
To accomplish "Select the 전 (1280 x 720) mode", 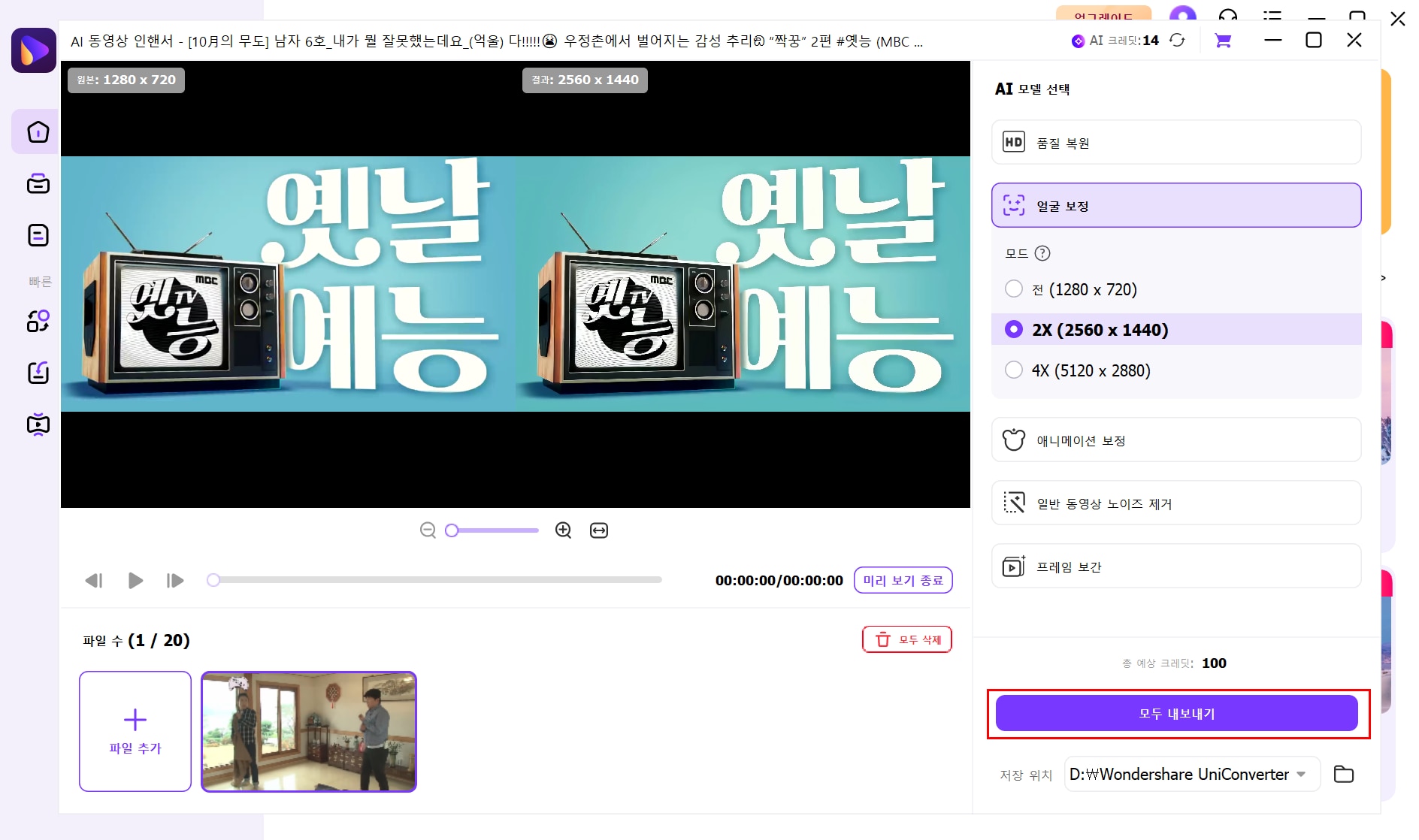I will point(1014,289).
